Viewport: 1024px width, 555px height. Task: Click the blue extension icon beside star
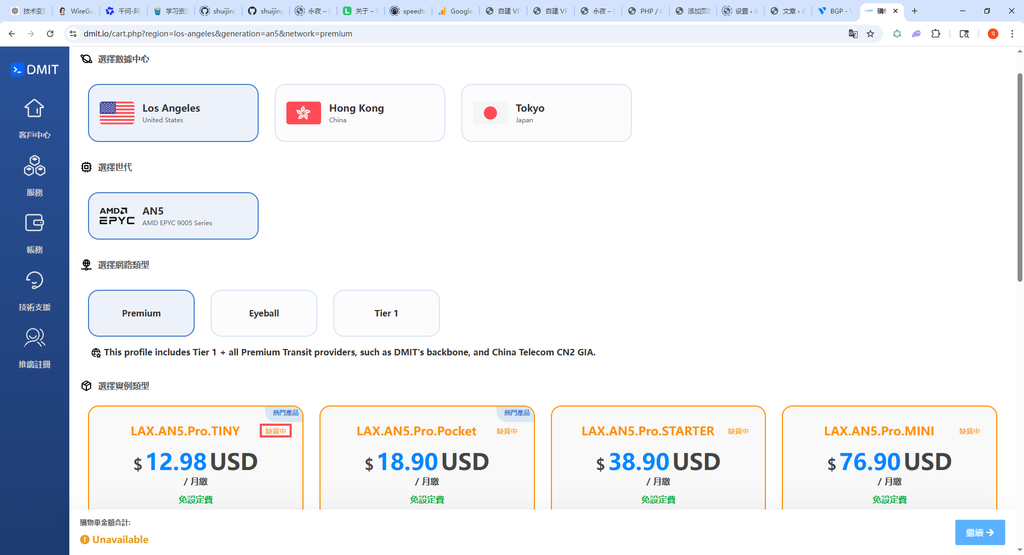click(x=897, y=33)
